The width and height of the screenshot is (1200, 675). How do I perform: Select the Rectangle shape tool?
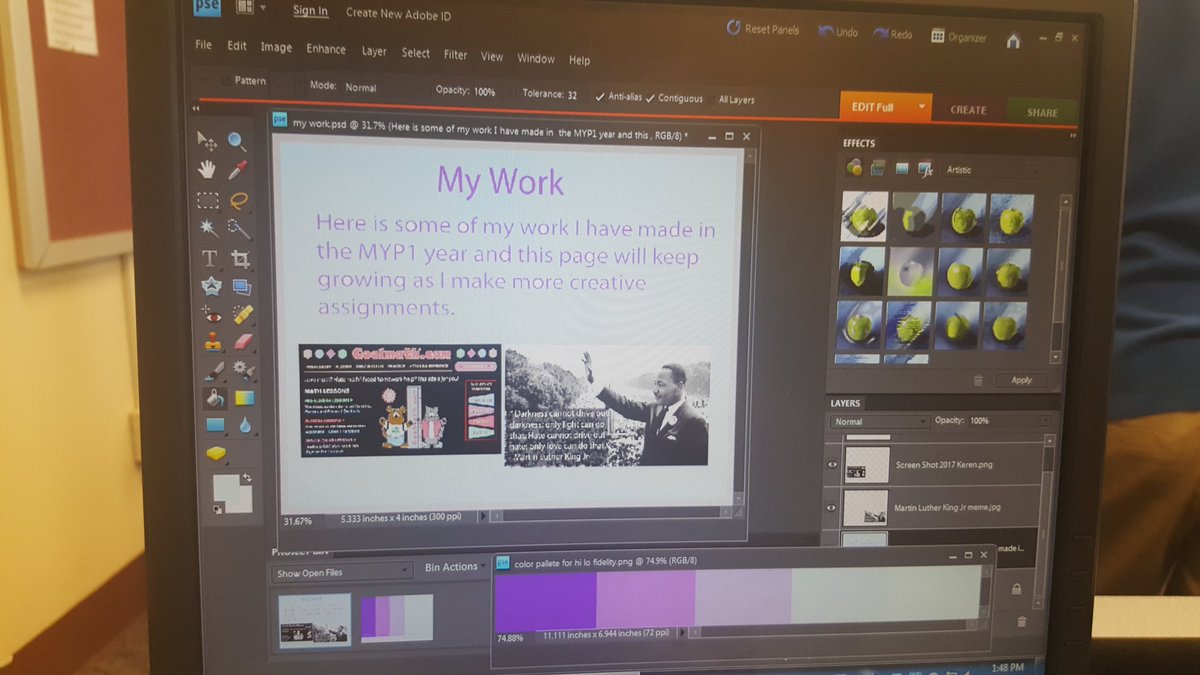tap(215, 425)
